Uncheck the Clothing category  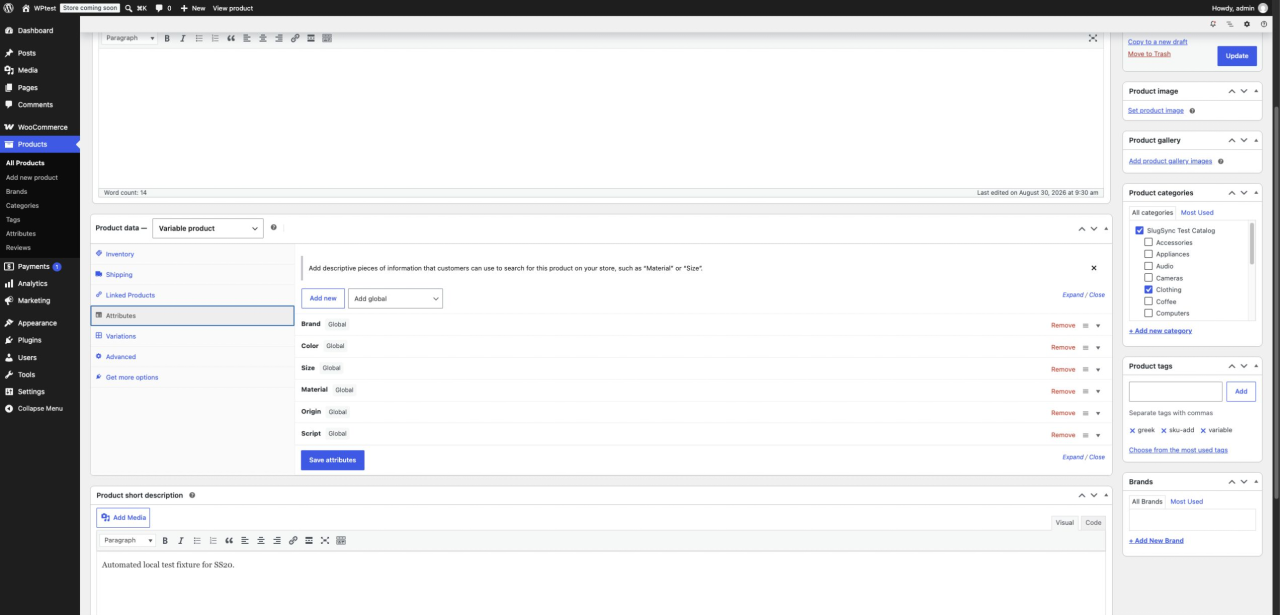(1148, 290)
